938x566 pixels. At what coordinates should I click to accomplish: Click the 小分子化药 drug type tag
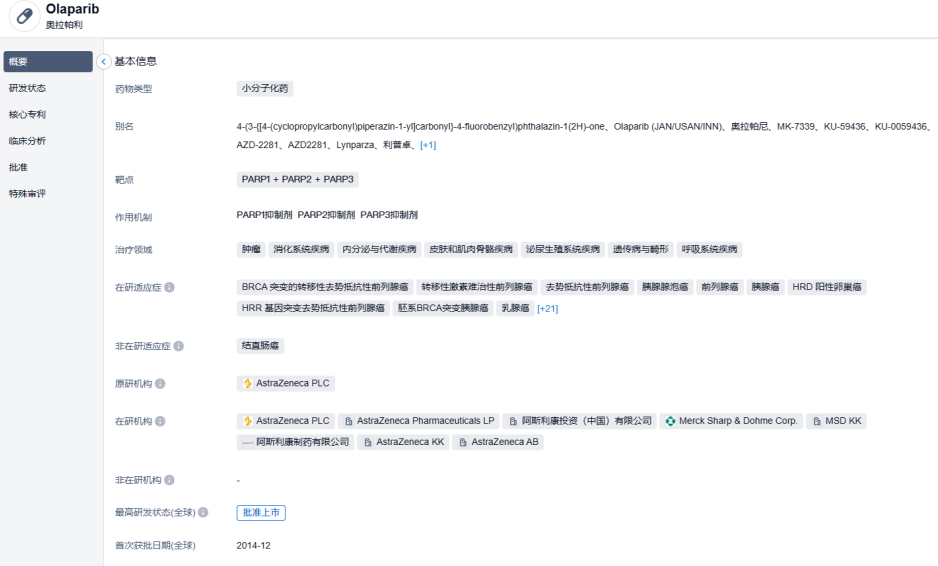(265, 89)
